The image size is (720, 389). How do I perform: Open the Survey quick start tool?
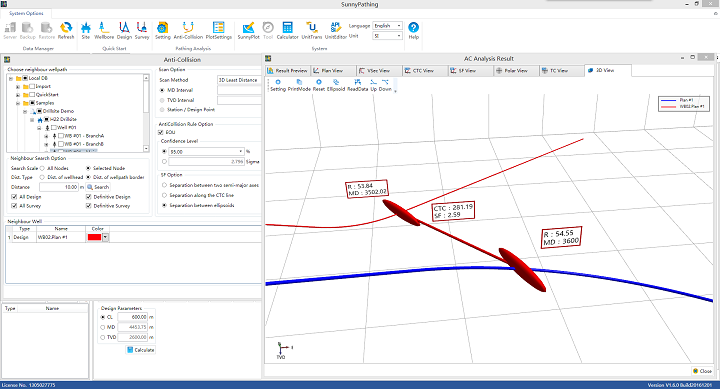tap(142, 31)
